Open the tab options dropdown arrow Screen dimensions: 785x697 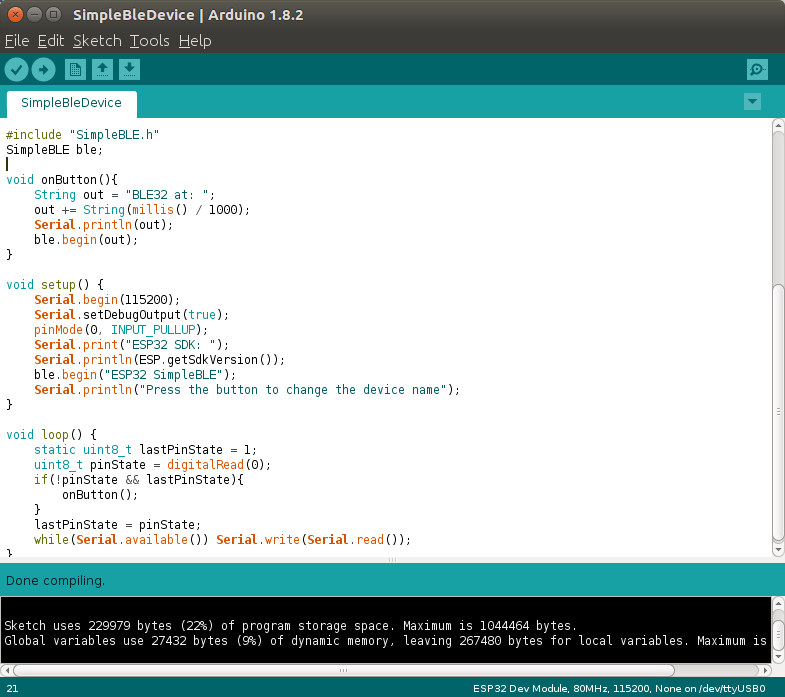(x=752, y=102)
